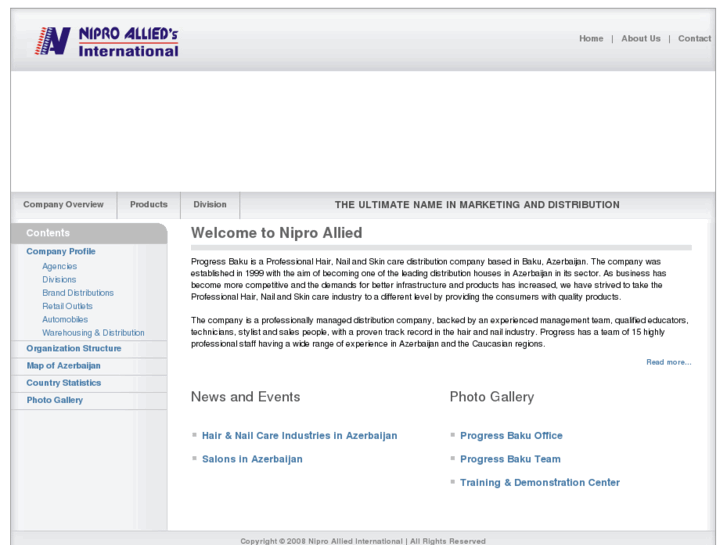727x545 pixels.
Task: Click the Ultimate Name in Marketing slogan
Action: (x=477, y=205)
